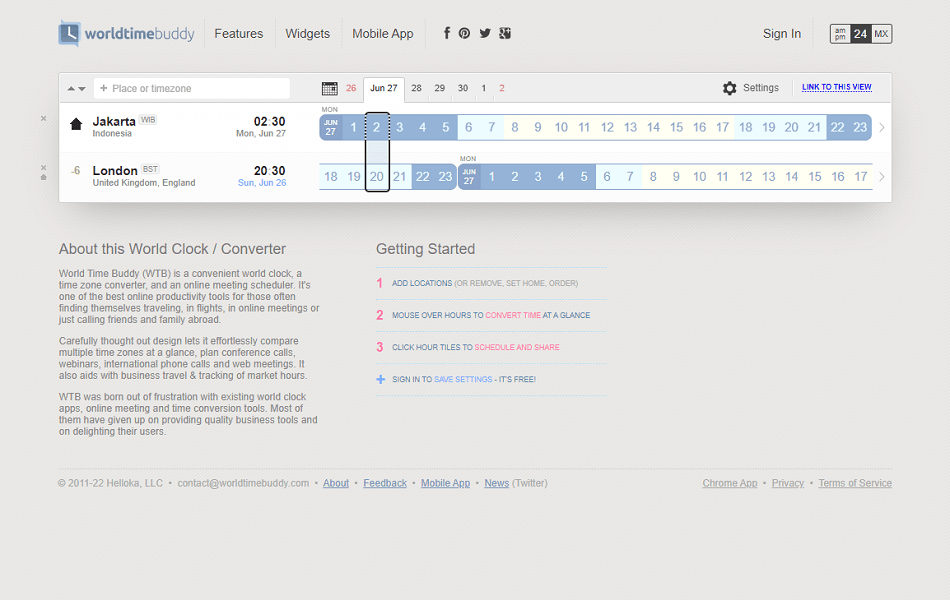Click the home icon beside Jakarta
The height and width of the screenshot is (600, 950).
tap(76, 124)
